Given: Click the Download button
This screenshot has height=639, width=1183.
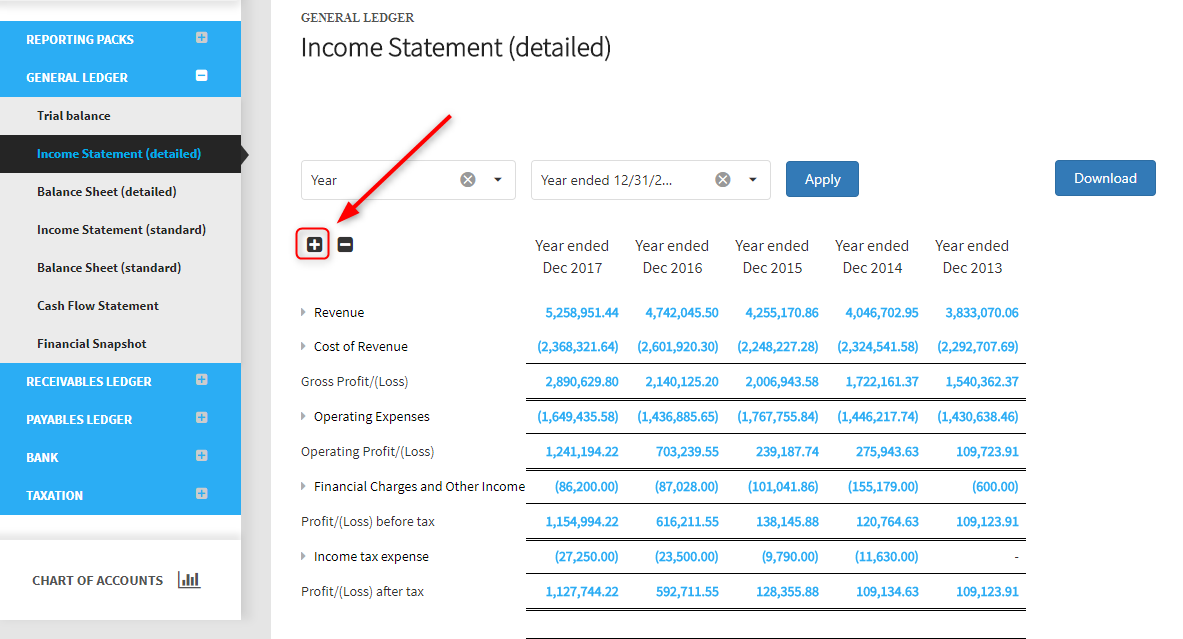Looking at the screenshot, I should [x=1105, y=178].
